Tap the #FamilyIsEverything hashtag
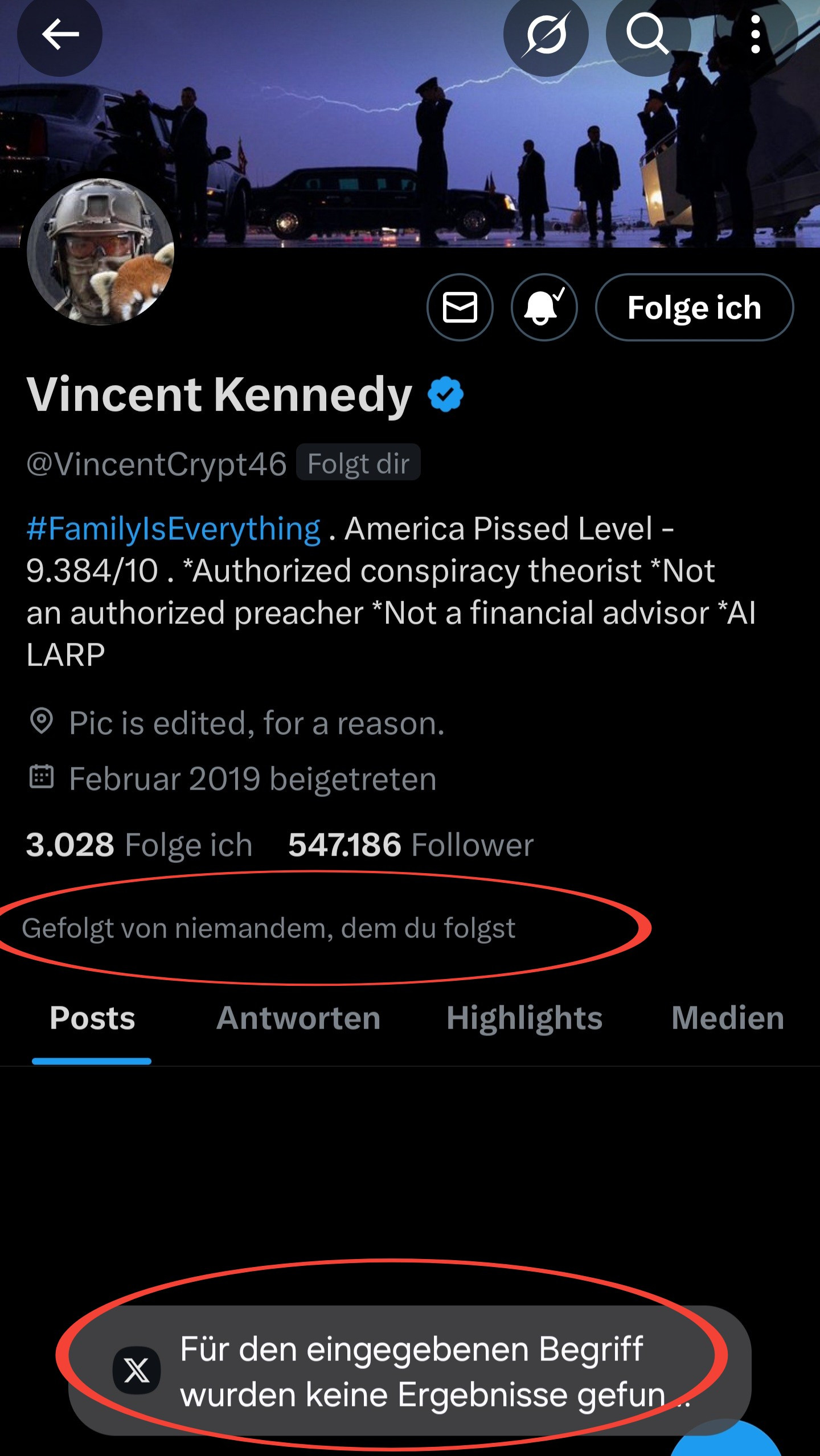This screenshot has width=820, height=1456. (x=173, y=529)
